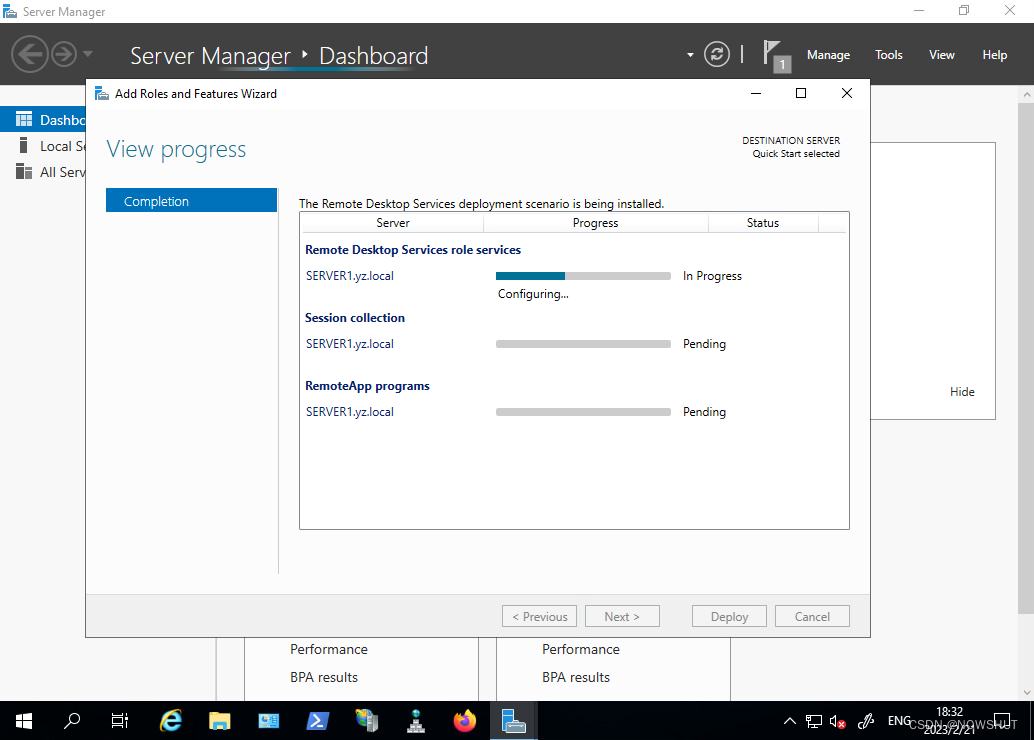The height and width of the screenshot is (740, 1034).
Task: Select All Servers in sidebar
Action: [44, 171]
